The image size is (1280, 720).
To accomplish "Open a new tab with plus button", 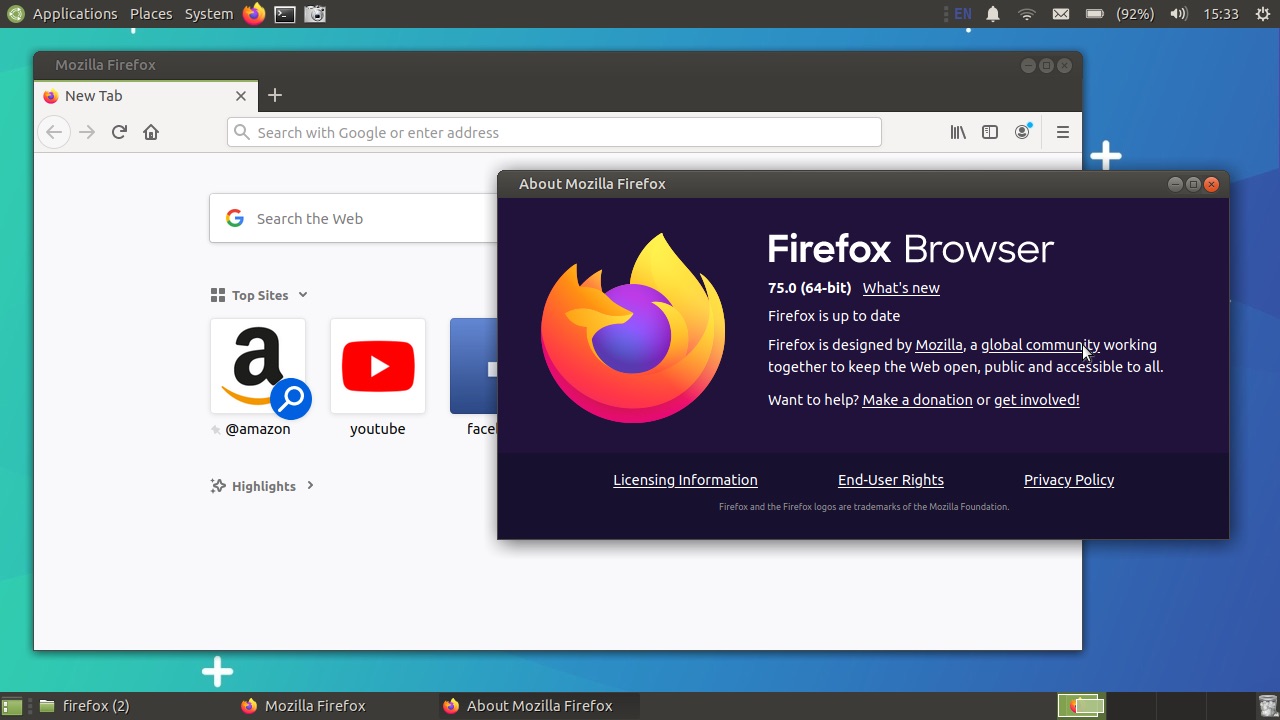I will (275, 95).
